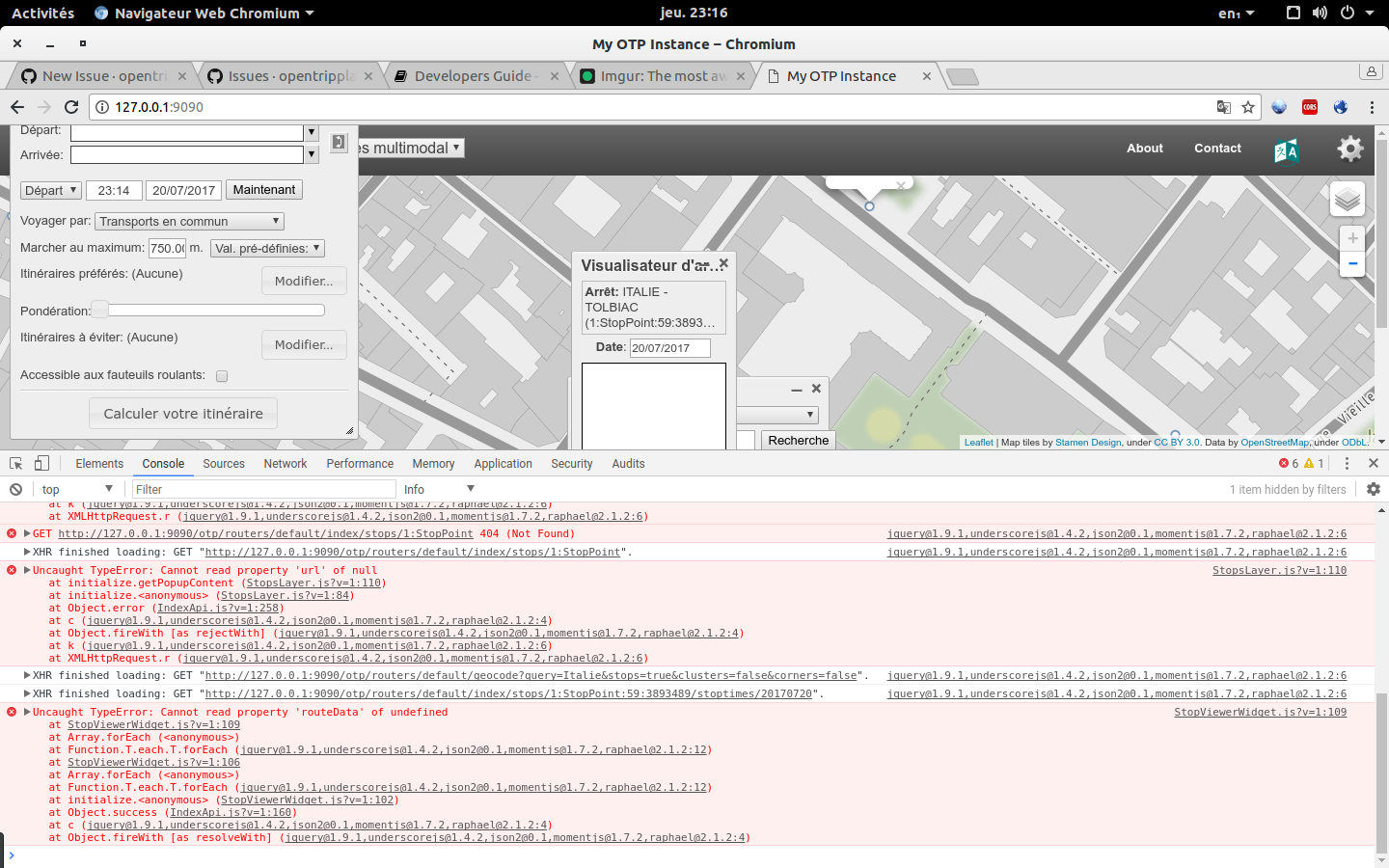
Task: Go back to the previous page
Action: (17, 107)
